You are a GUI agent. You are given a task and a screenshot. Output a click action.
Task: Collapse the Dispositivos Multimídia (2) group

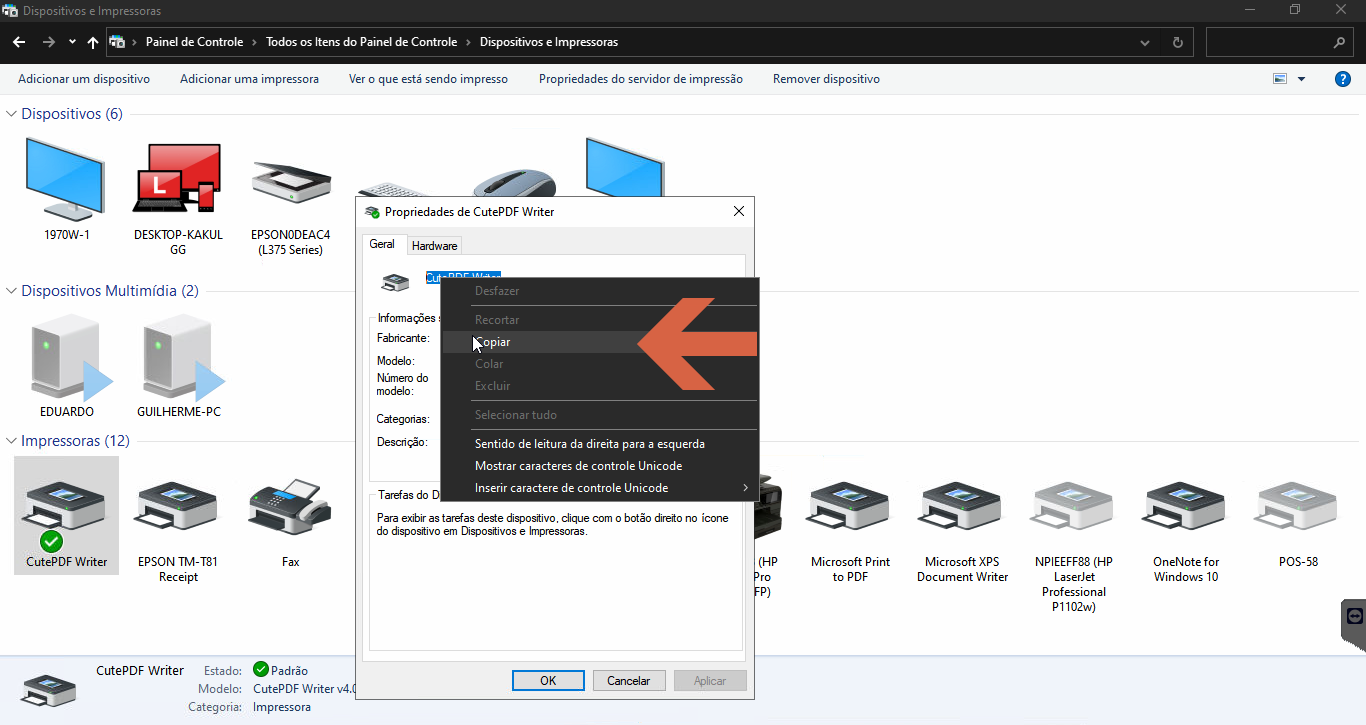click(12, 291)
